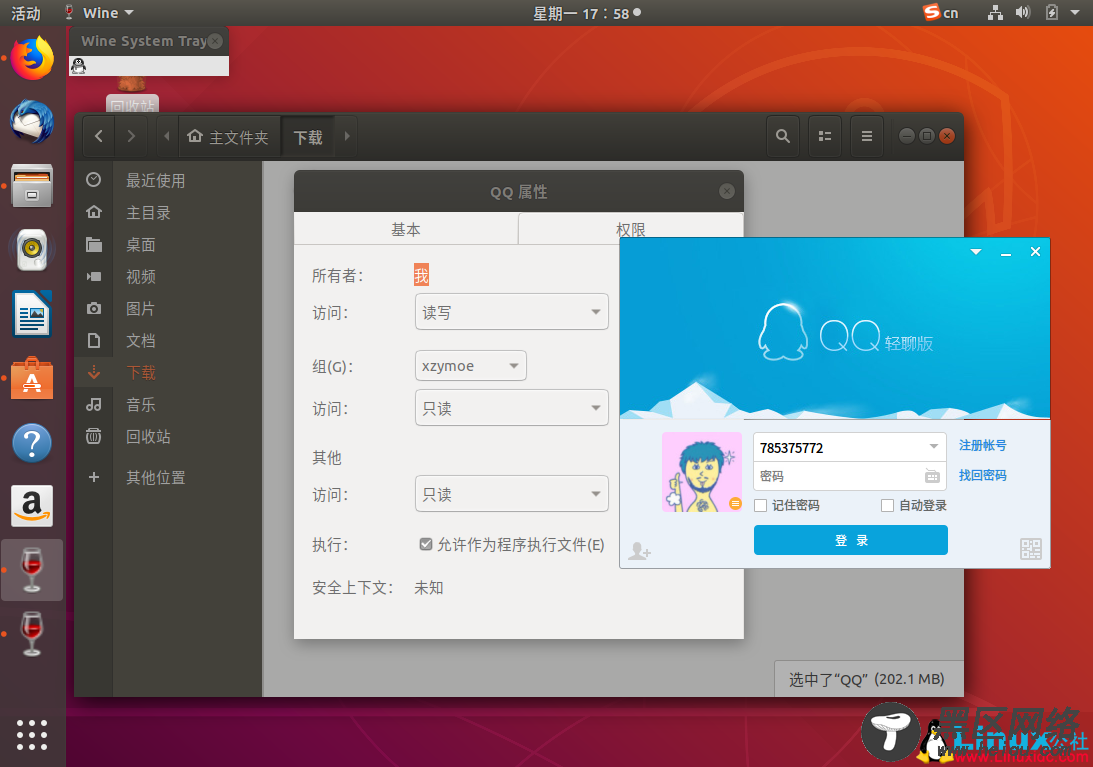Launch Thunderbird mail from the dock
The image size is (1093, 767).
32,122
